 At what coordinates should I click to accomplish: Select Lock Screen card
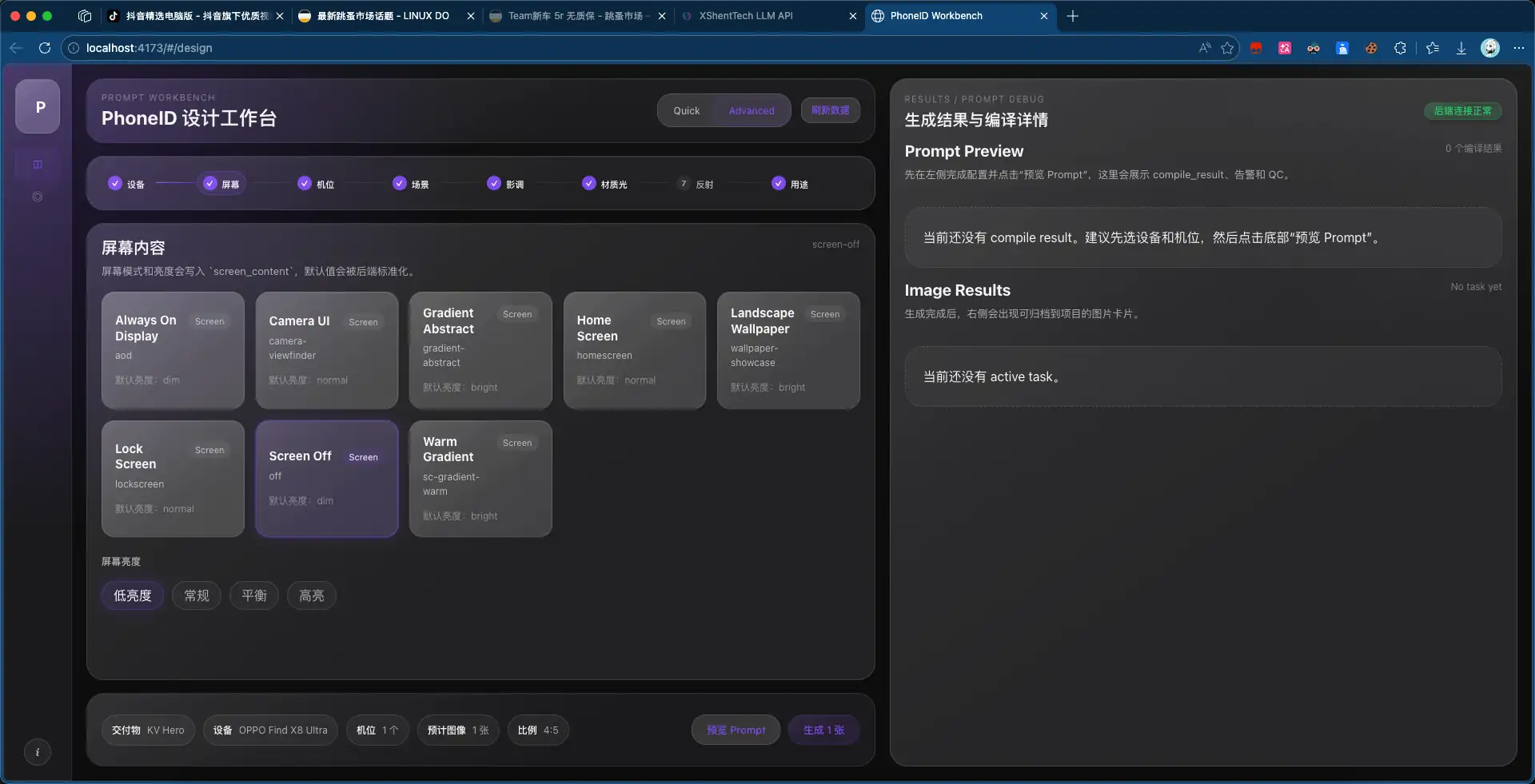click(x=173, y=479)
